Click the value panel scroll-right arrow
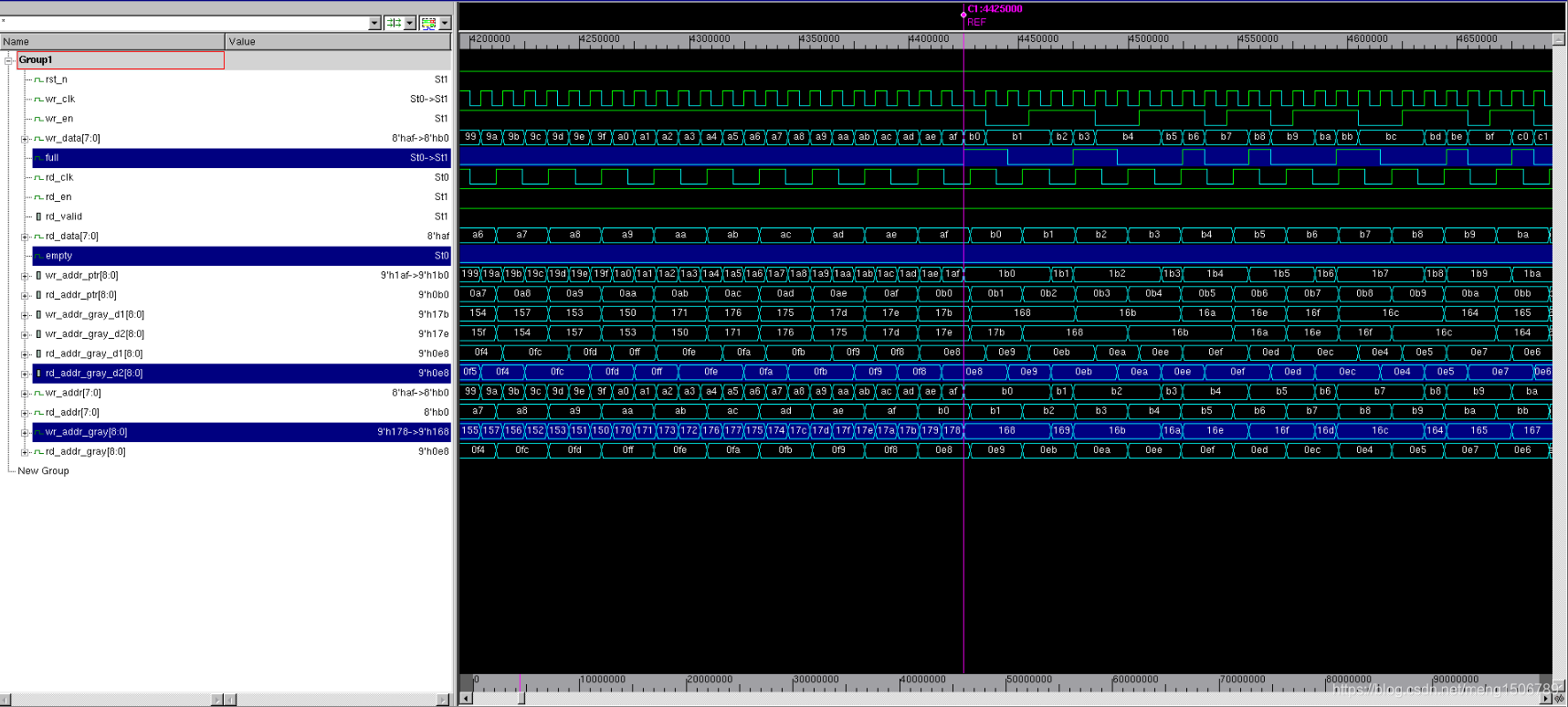Screen dimensions: 1568x707 tap(444, 700)
